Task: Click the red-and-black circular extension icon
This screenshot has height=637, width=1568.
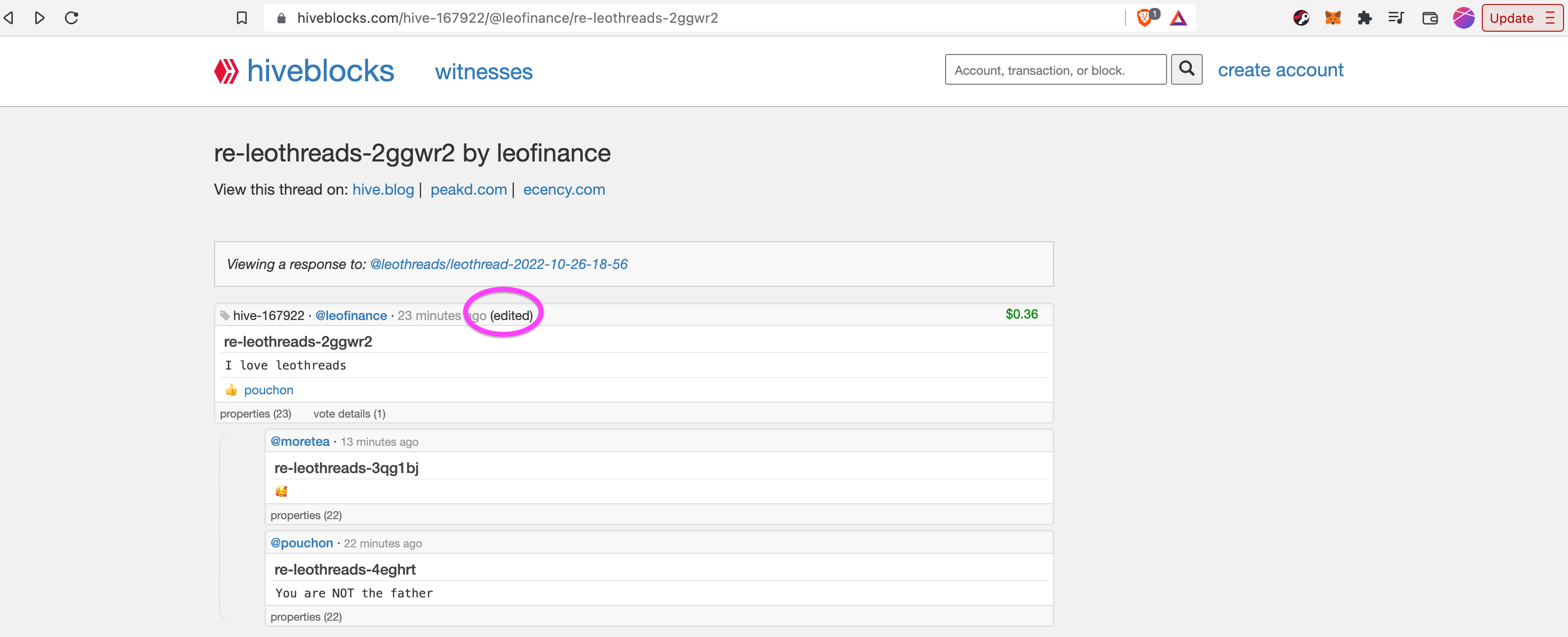Action: pos(1301,18)
